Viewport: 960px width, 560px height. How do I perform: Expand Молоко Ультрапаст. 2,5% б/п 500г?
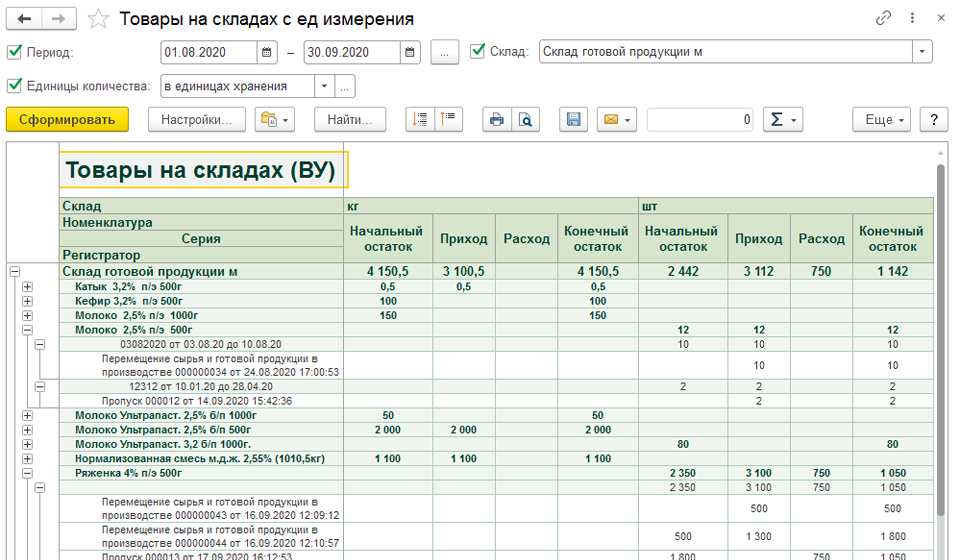coord(27,430)
